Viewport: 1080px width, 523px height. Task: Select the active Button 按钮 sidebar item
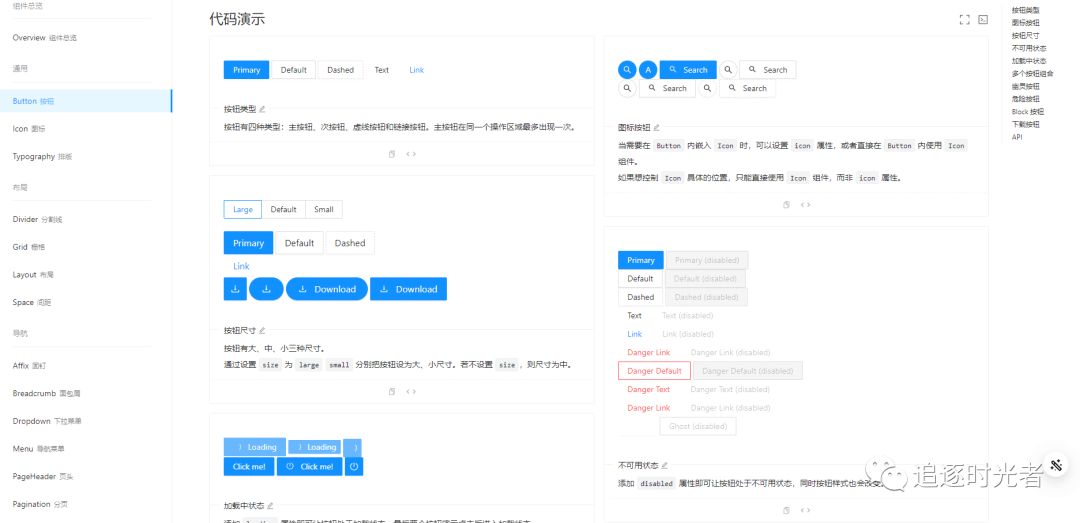click(85, 101)
